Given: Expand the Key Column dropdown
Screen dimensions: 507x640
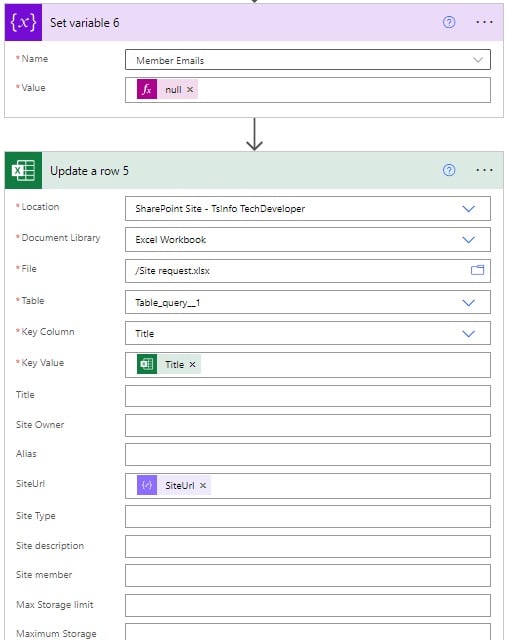Looking at the screenshot, I should [469, 333].
